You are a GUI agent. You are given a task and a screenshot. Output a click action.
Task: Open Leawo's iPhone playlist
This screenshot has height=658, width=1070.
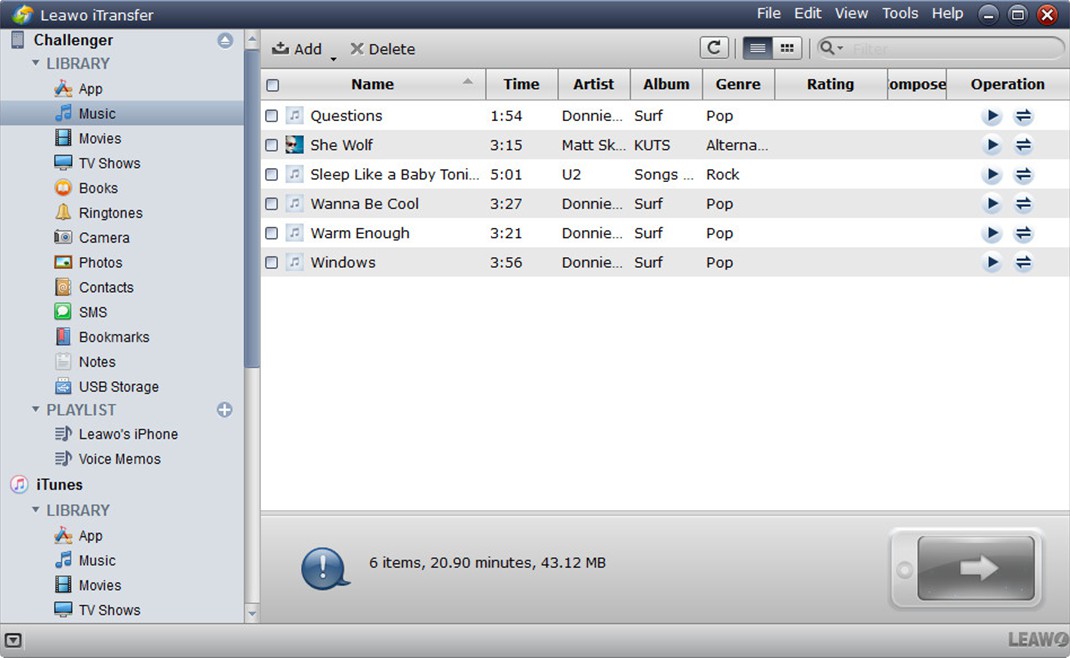tap(128, 434)
